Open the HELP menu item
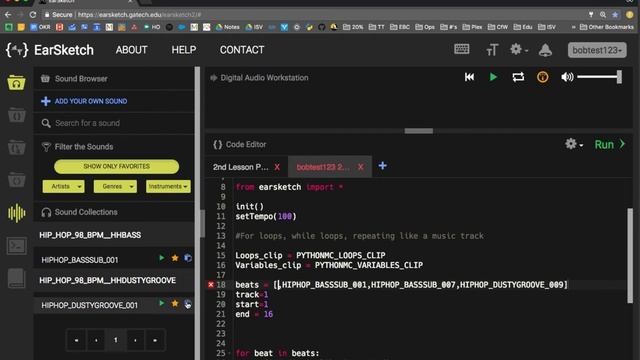 coord(184,50)
